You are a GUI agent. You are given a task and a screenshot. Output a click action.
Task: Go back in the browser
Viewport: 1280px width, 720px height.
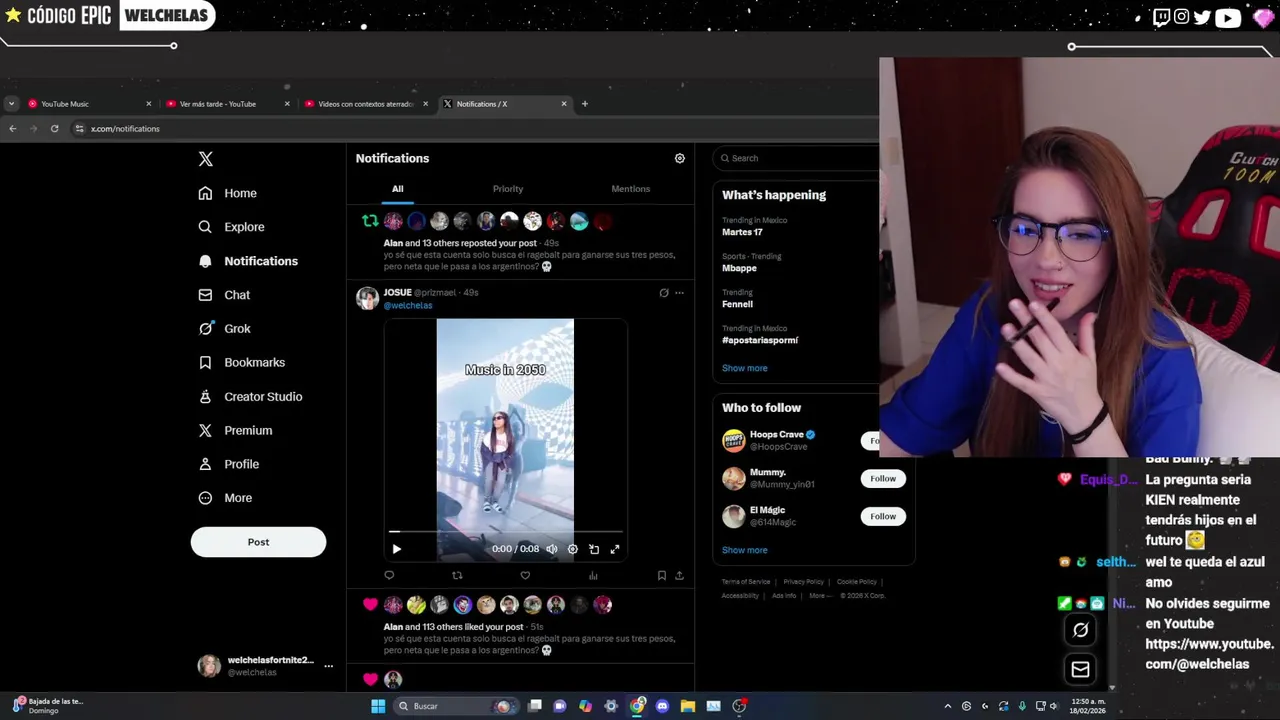(x=12, y=129)
